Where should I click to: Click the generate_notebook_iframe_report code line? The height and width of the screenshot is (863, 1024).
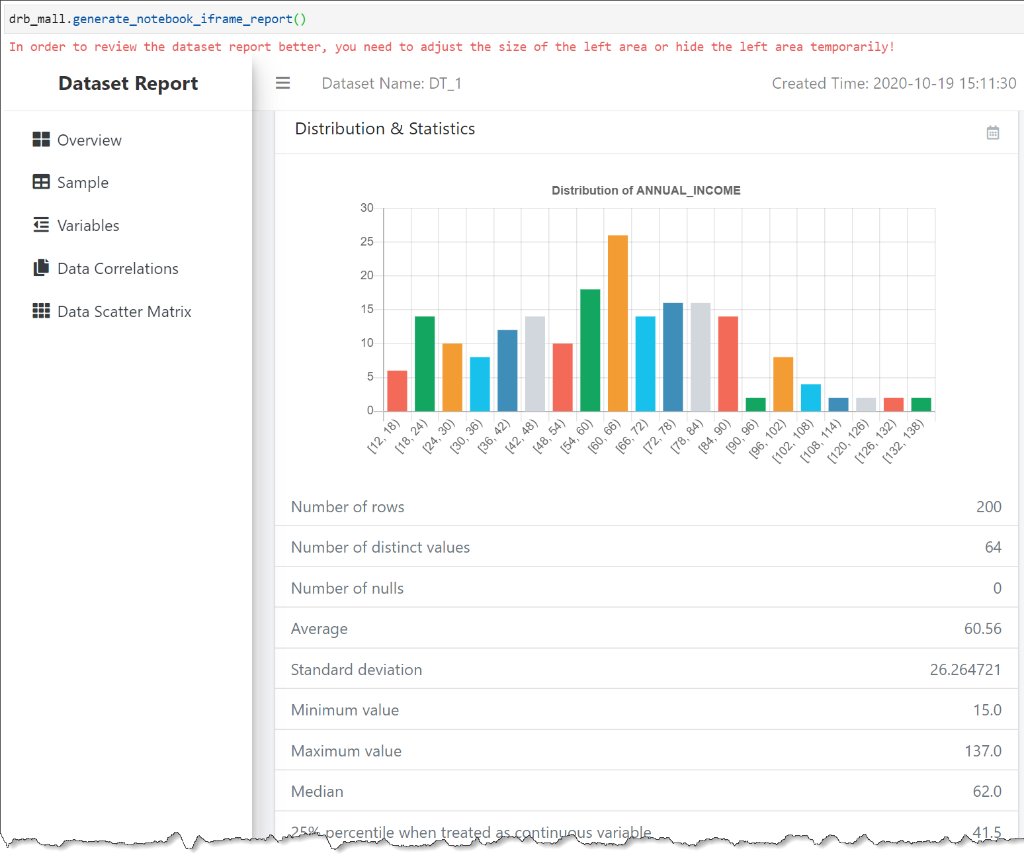click(x=157, y=19)
